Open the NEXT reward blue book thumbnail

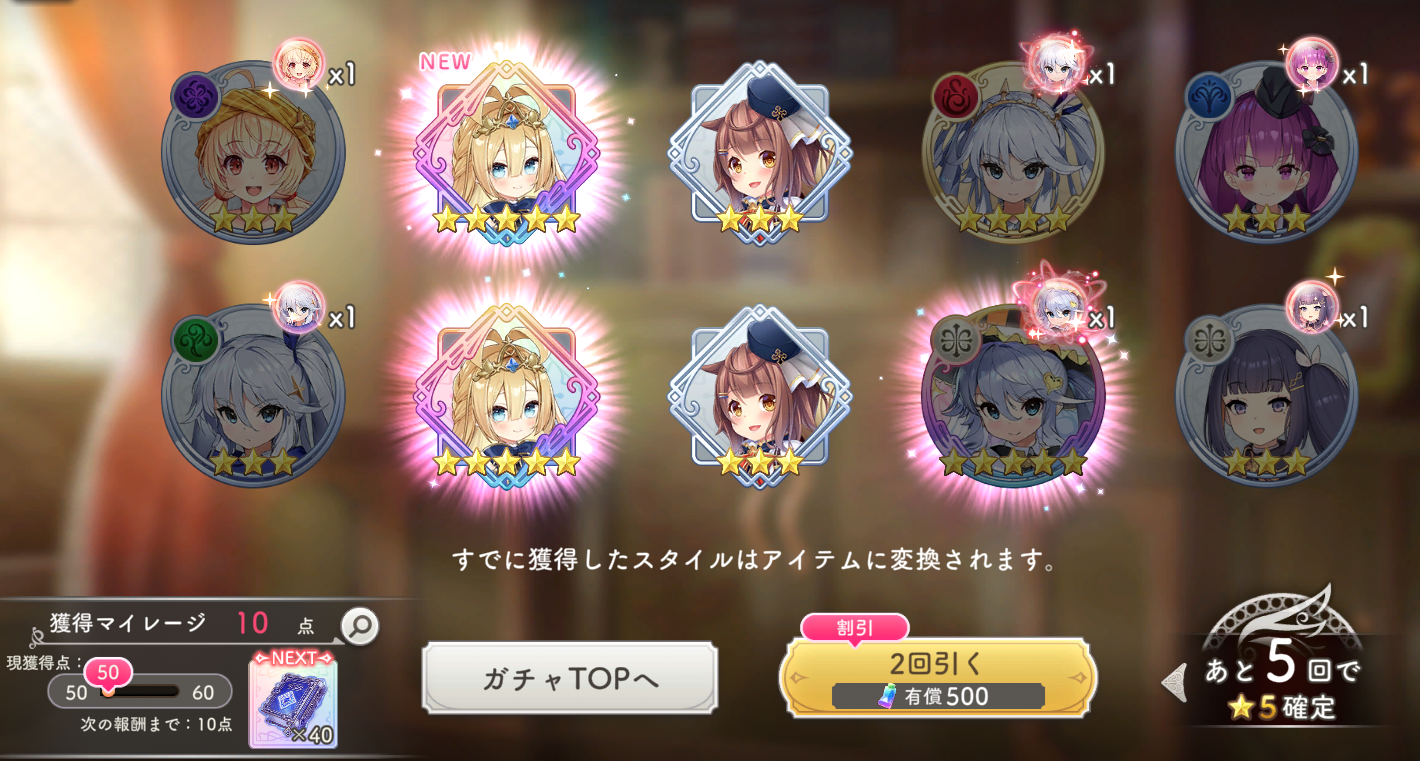(x=293, y=699)
